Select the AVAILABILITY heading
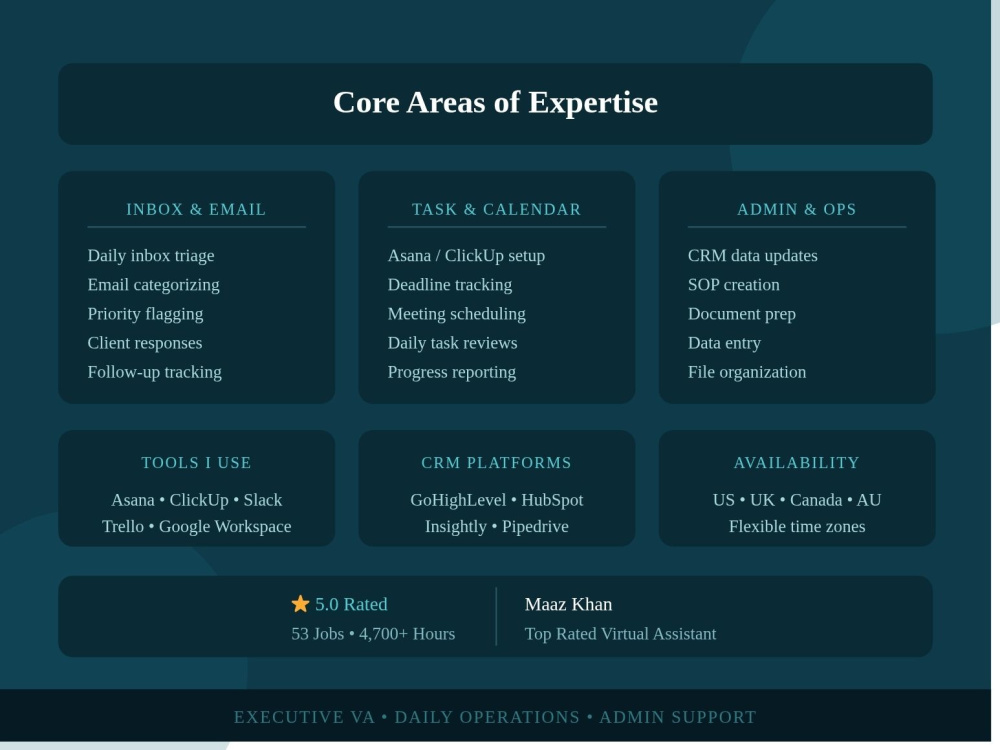This screenshot has width=1000, height=750. (797, 462)
